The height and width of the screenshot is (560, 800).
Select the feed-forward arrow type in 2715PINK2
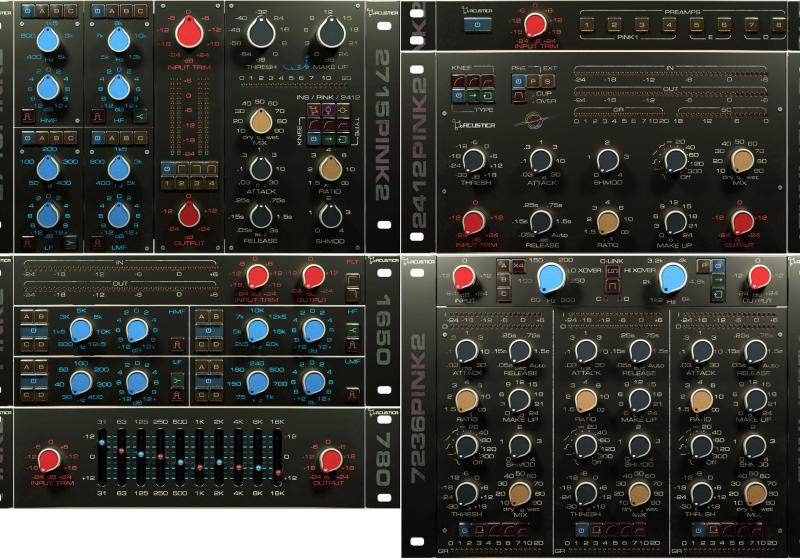click(x=329, y=140)
